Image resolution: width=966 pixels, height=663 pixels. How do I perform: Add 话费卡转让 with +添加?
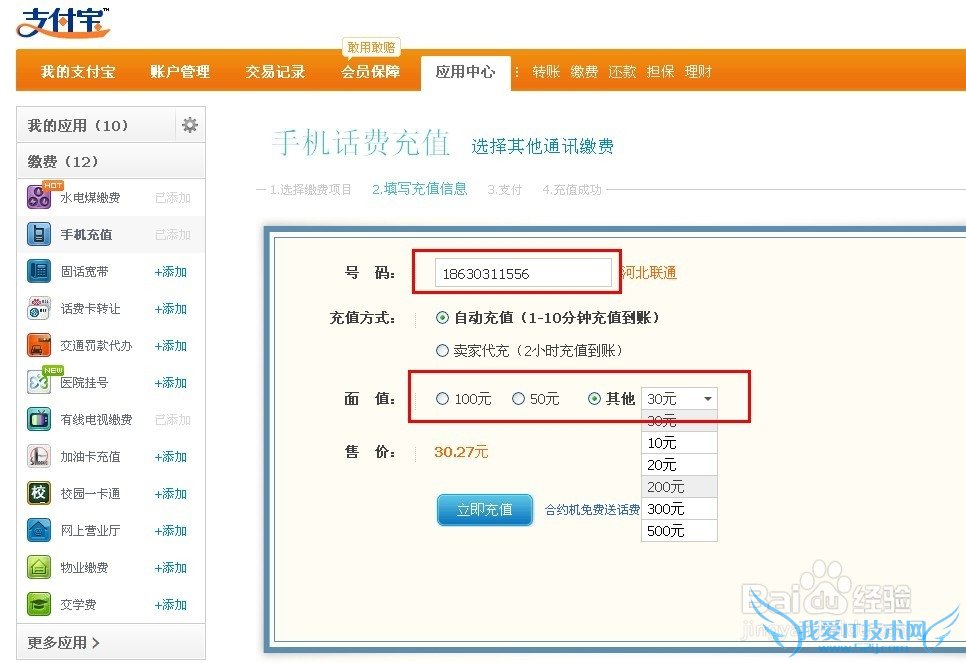tap(171, 309)
